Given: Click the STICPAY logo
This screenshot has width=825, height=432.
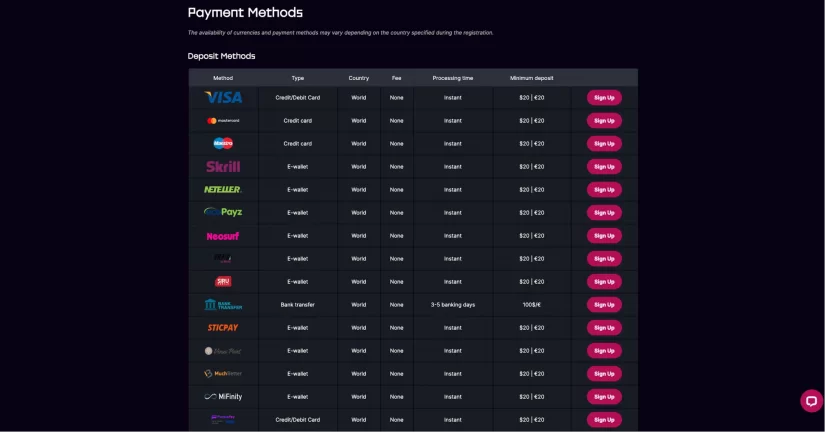Looking at the screenshot, I should coord(223,327).
